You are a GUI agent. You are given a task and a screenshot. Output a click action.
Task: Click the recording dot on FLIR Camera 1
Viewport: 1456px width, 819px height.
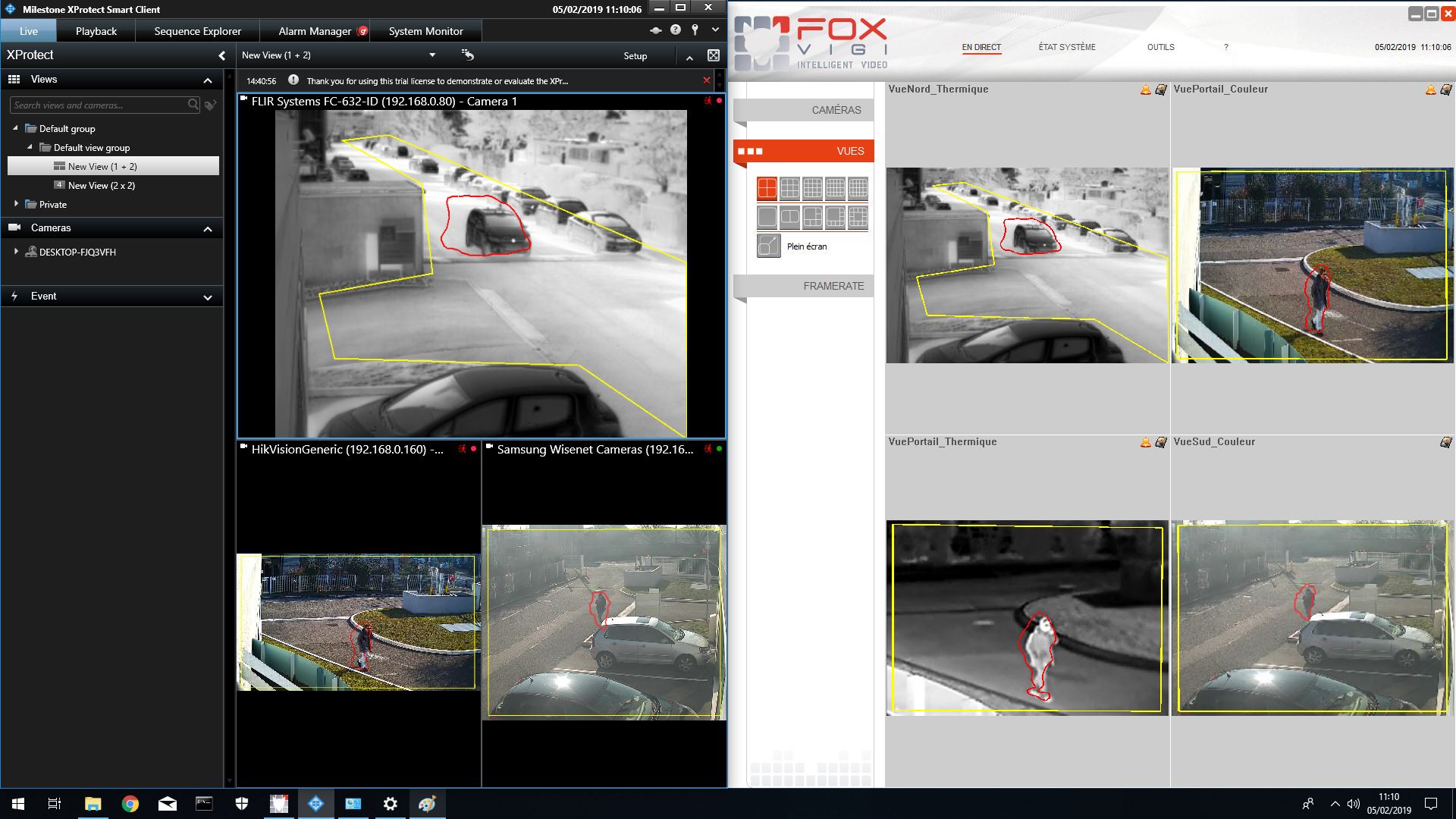pos(719,101)
